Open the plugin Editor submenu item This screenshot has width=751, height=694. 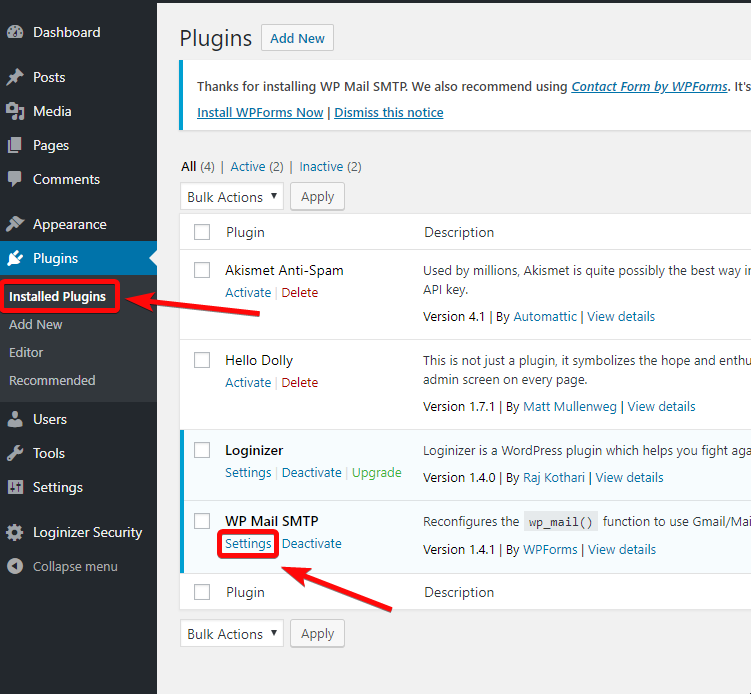[x=26, y=352]
